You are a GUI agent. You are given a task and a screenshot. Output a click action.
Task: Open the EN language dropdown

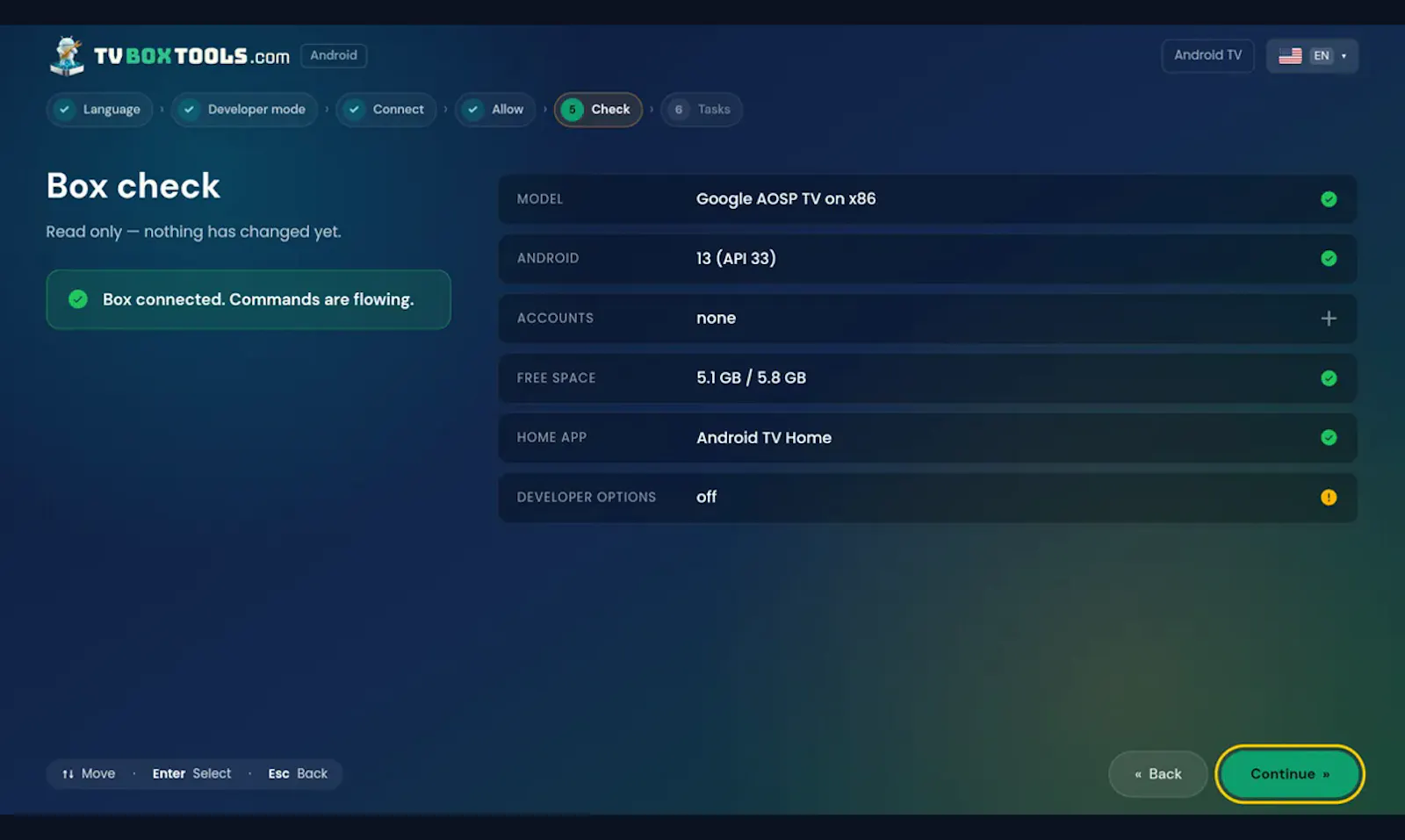pyautogui.click(x=1312, y=55)
